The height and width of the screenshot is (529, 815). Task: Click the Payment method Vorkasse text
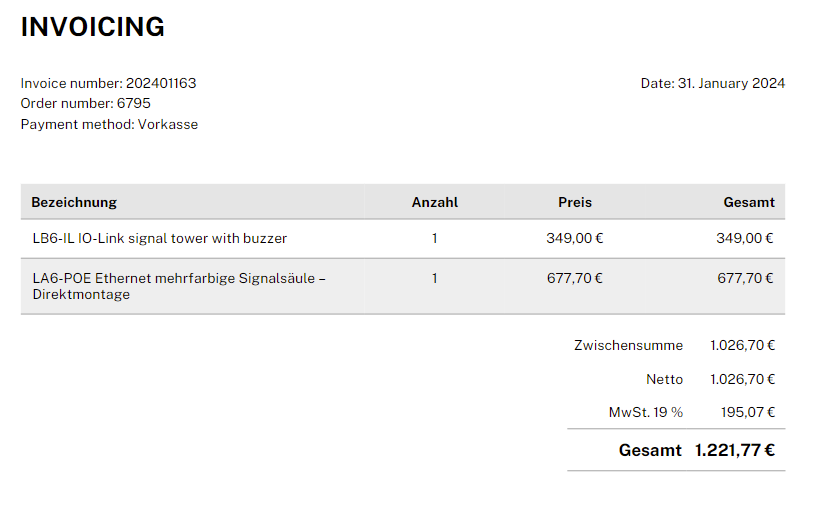pos(109,124)
